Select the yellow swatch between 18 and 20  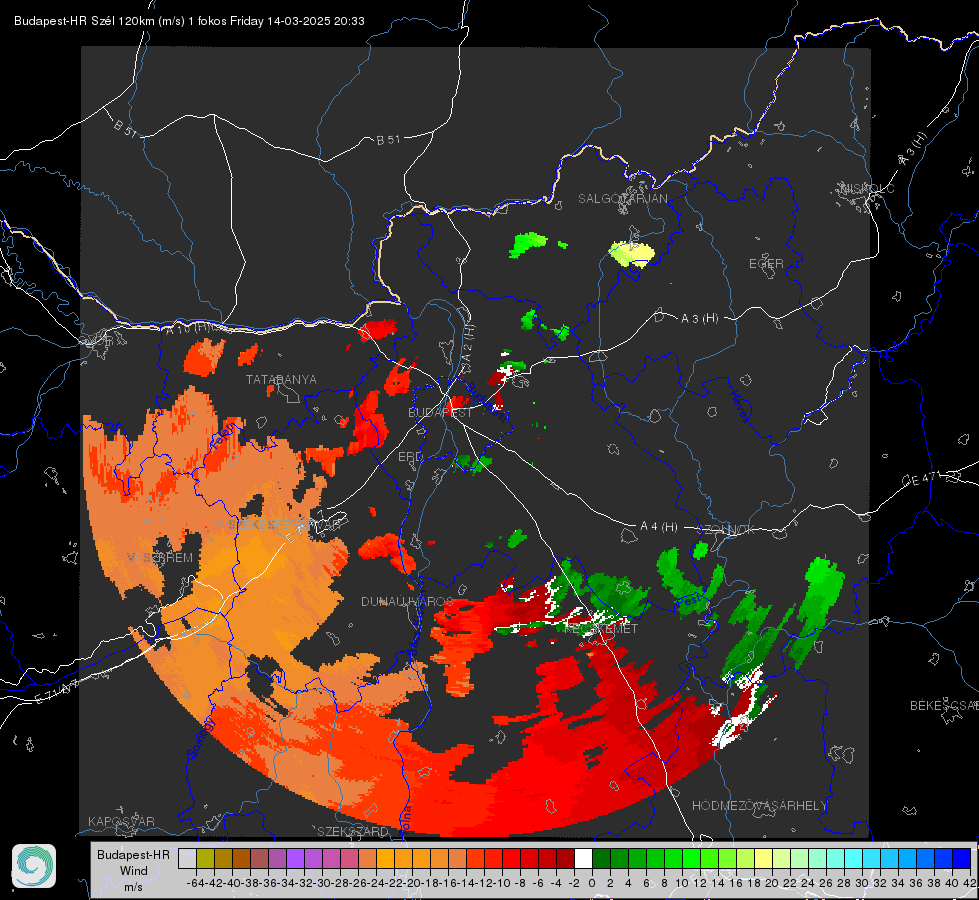coord(763,858)
